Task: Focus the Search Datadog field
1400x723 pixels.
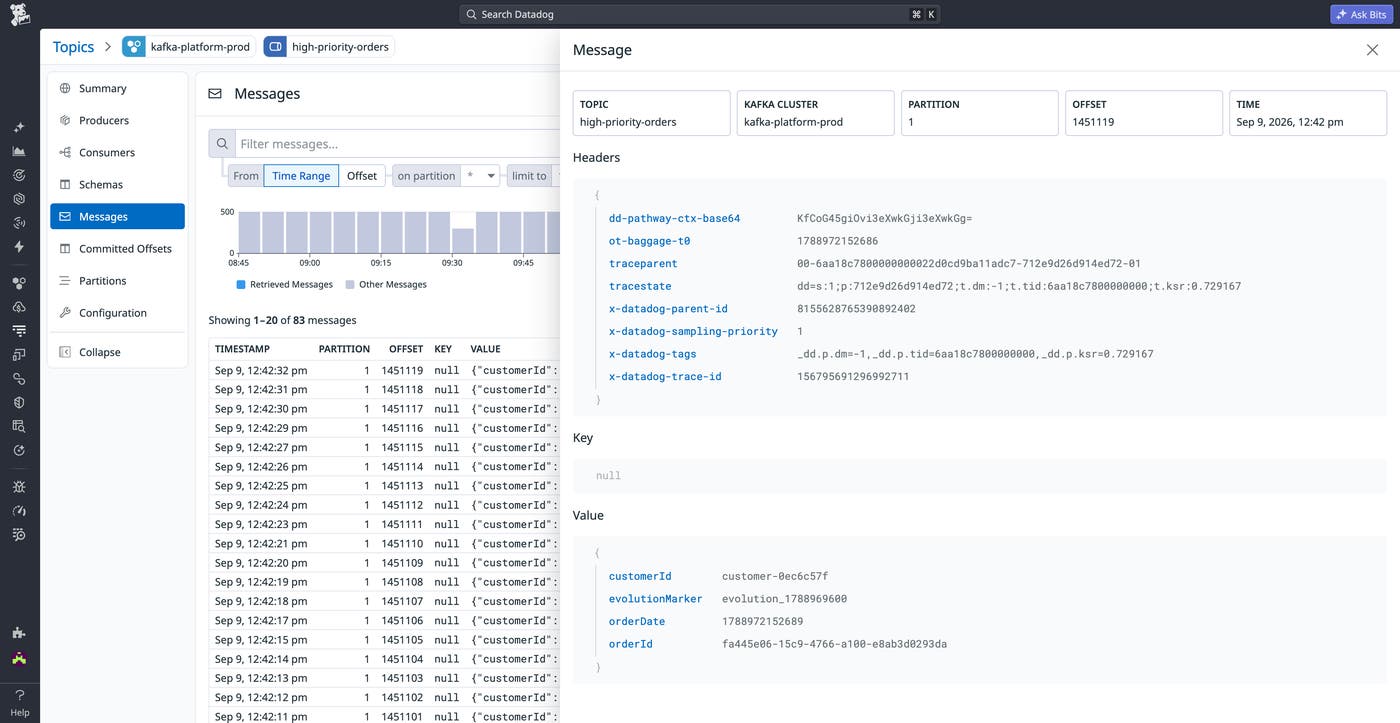Action: pos(700,14)
